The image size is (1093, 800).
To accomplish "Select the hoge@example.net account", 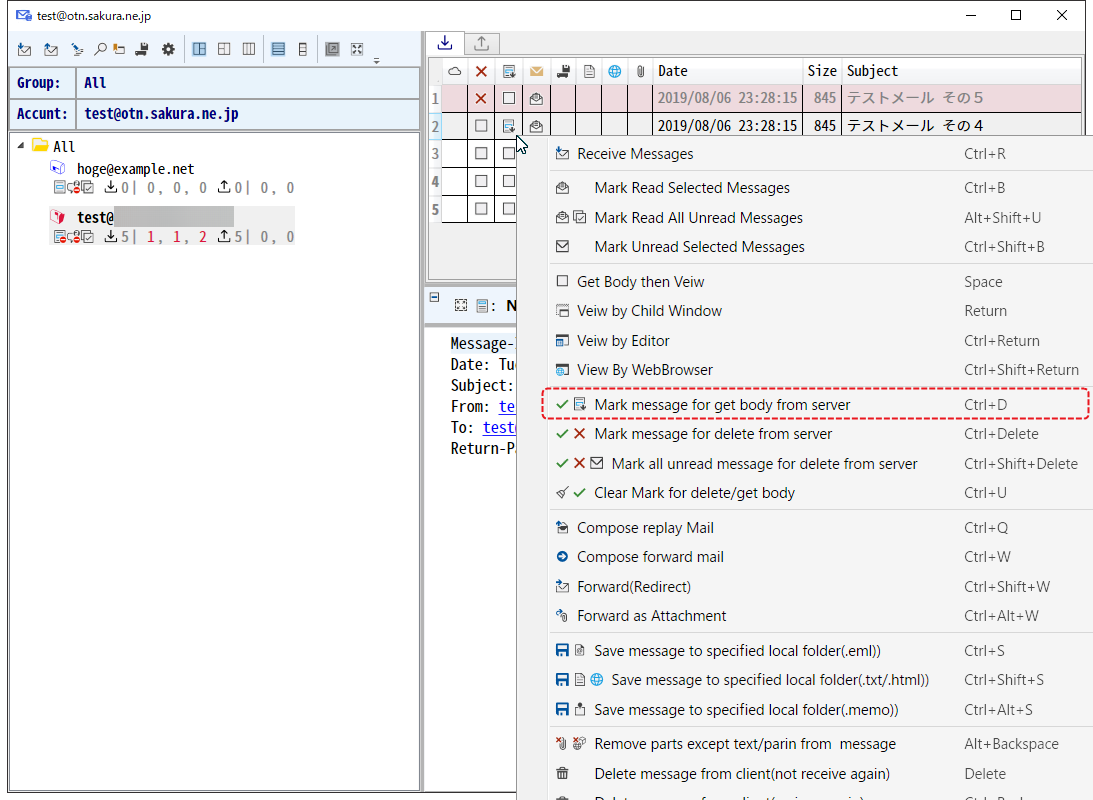I will point(135,169).
